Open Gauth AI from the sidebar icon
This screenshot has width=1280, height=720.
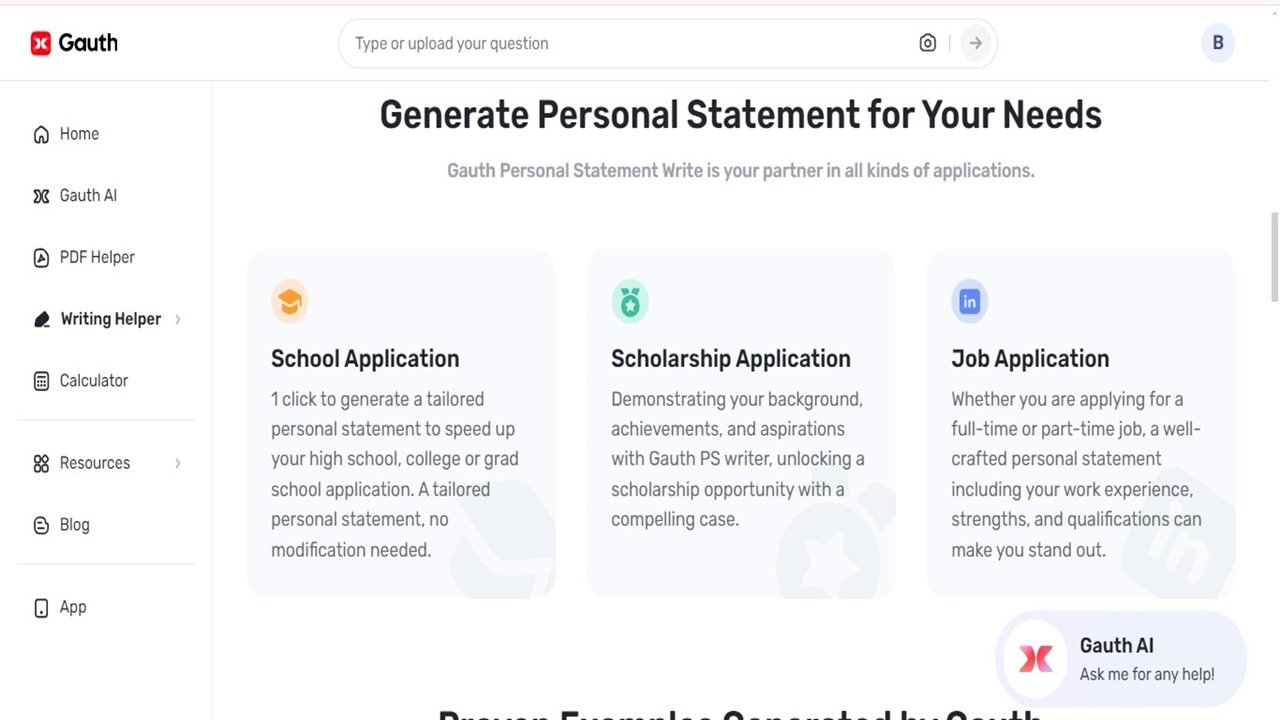pos(40,195)
